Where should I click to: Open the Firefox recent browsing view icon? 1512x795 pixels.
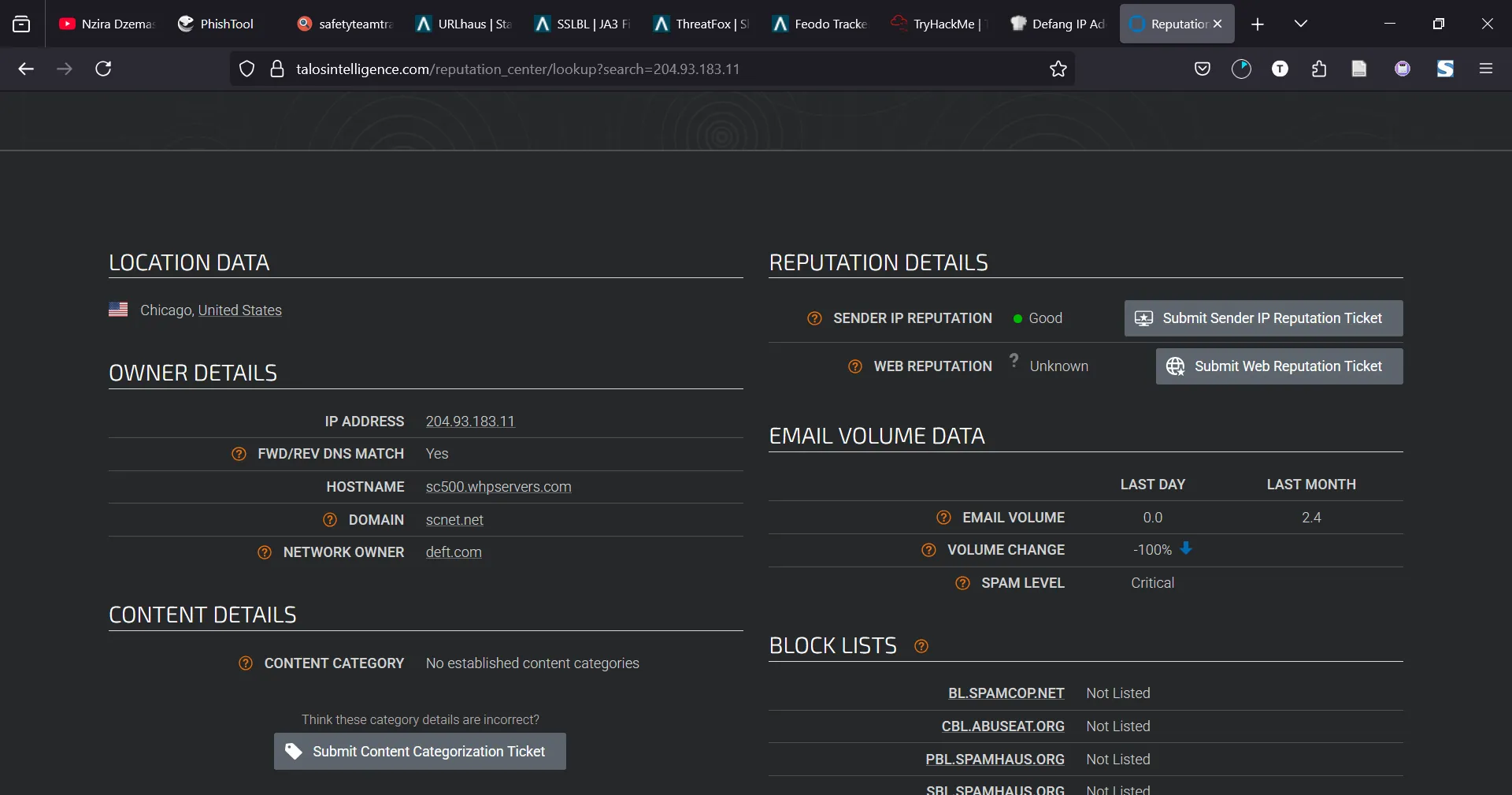tap(21, 24)
